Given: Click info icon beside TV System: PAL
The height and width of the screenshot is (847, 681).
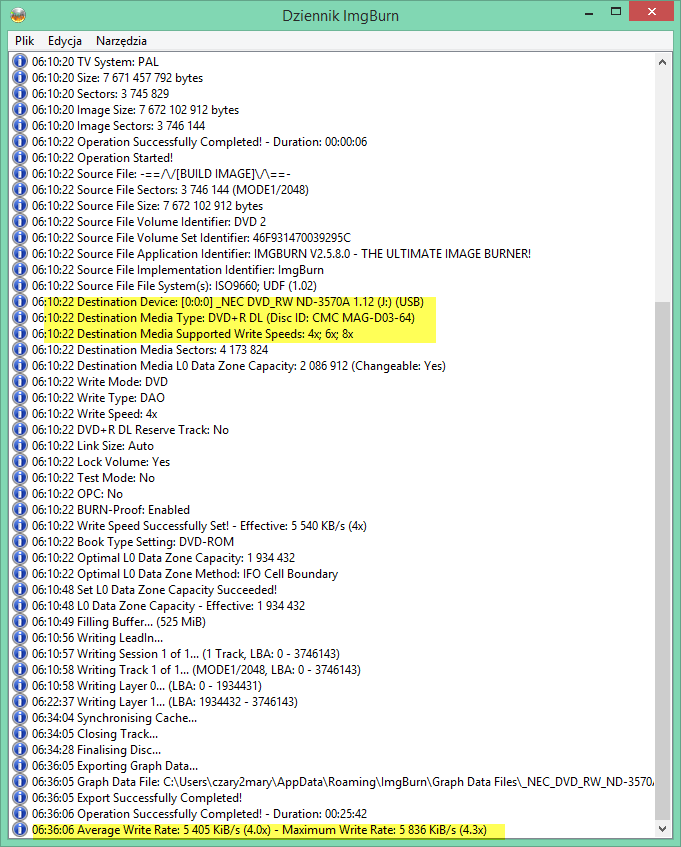Looking at the screenshot, I should click(x=20, y=62).
